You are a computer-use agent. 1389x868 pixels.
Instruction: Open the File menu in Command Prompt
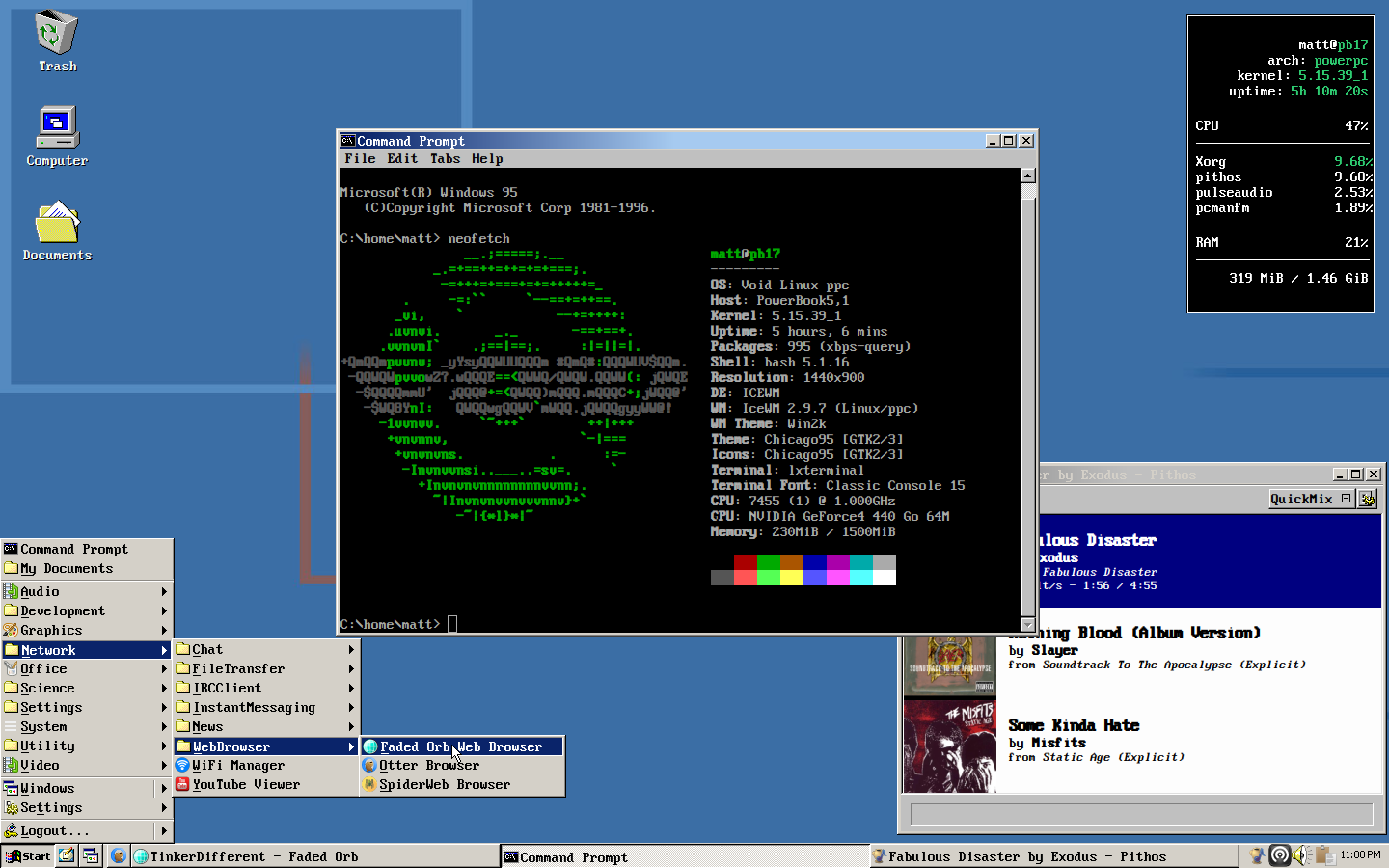(x=360, y=159)
